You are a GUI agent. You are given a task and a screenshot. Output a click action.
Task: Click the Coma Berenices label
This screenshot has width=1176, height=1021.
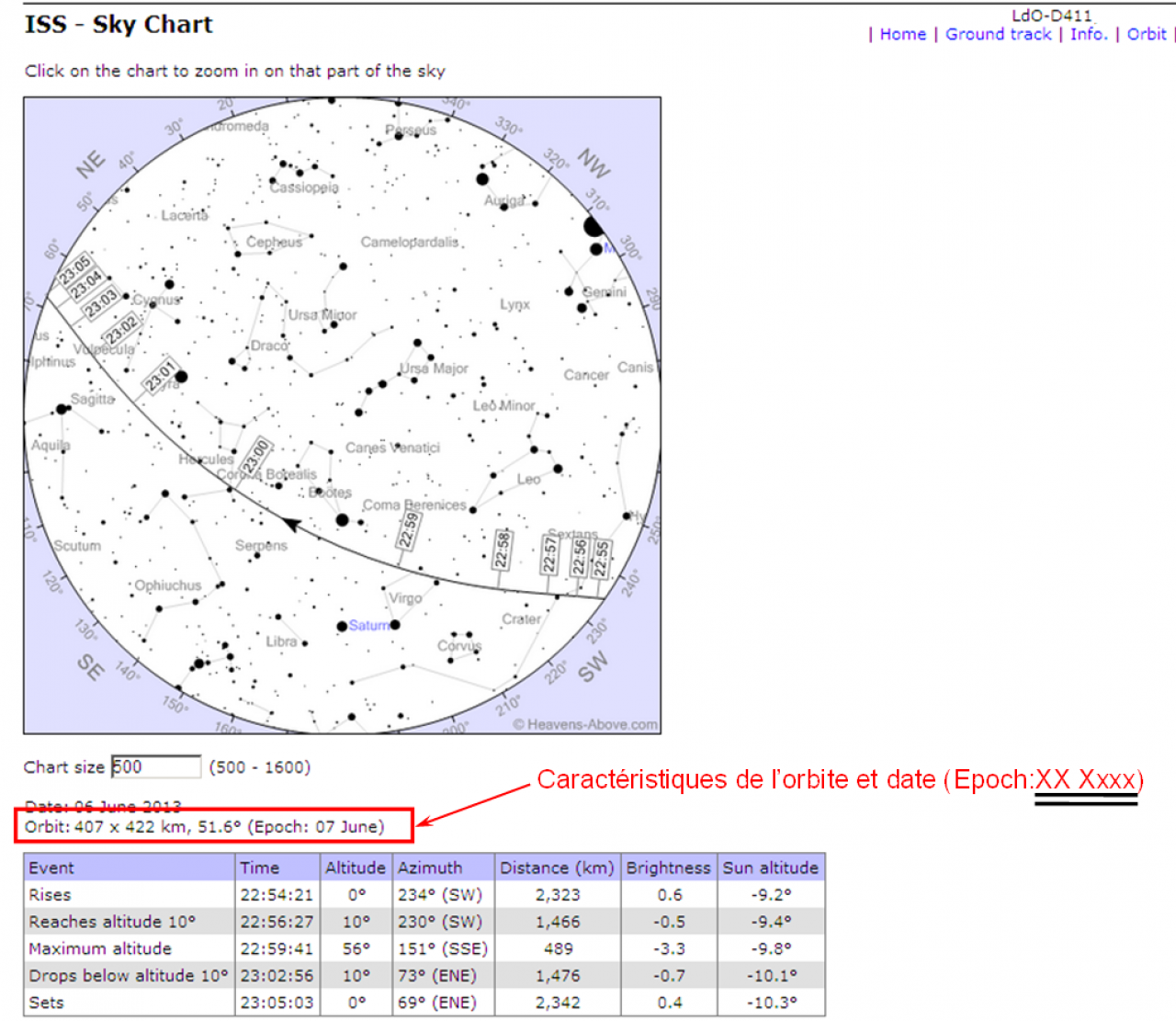point(414,505)
